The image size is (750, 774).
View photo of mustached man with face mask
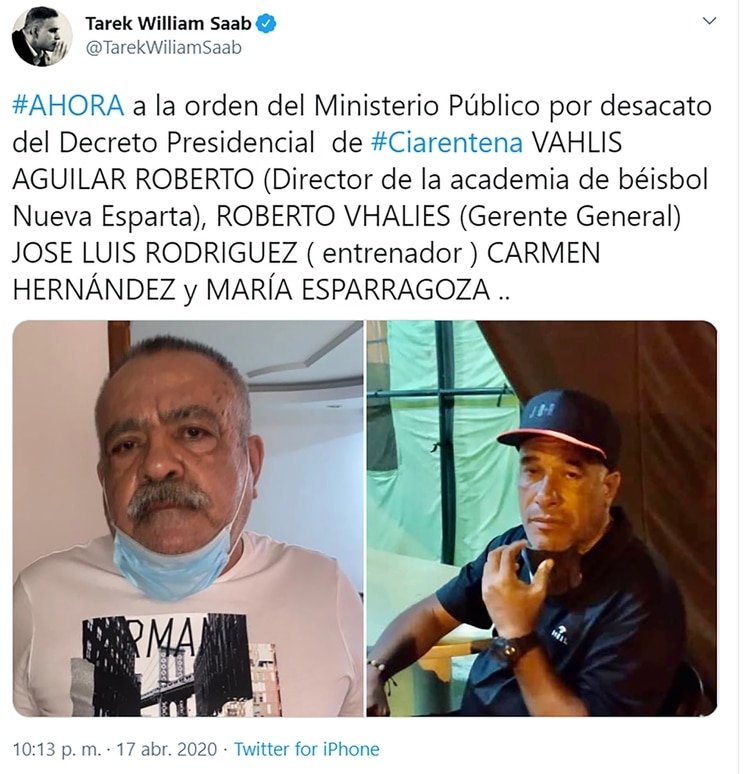[x=188, y=518]
